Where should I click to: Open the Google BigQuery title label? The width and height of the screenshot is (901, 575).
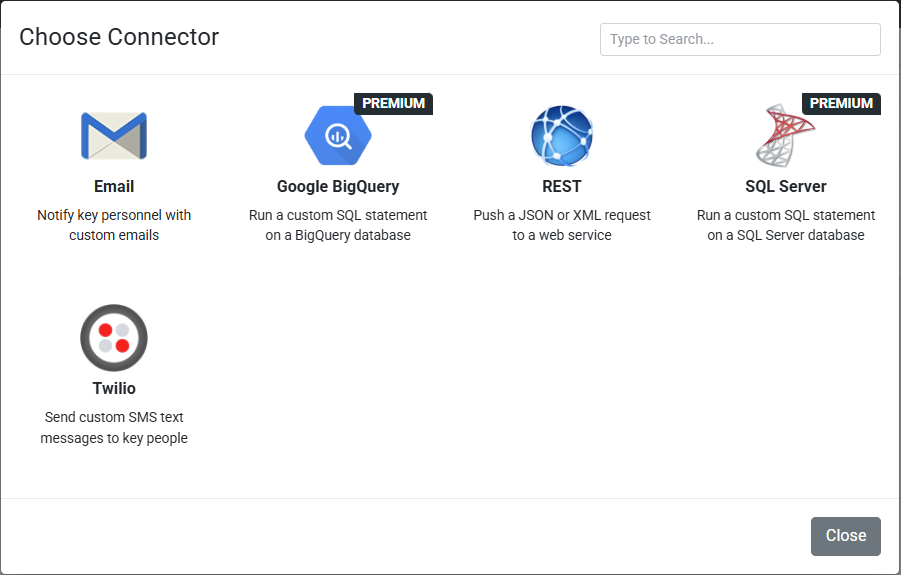point(338,187)
